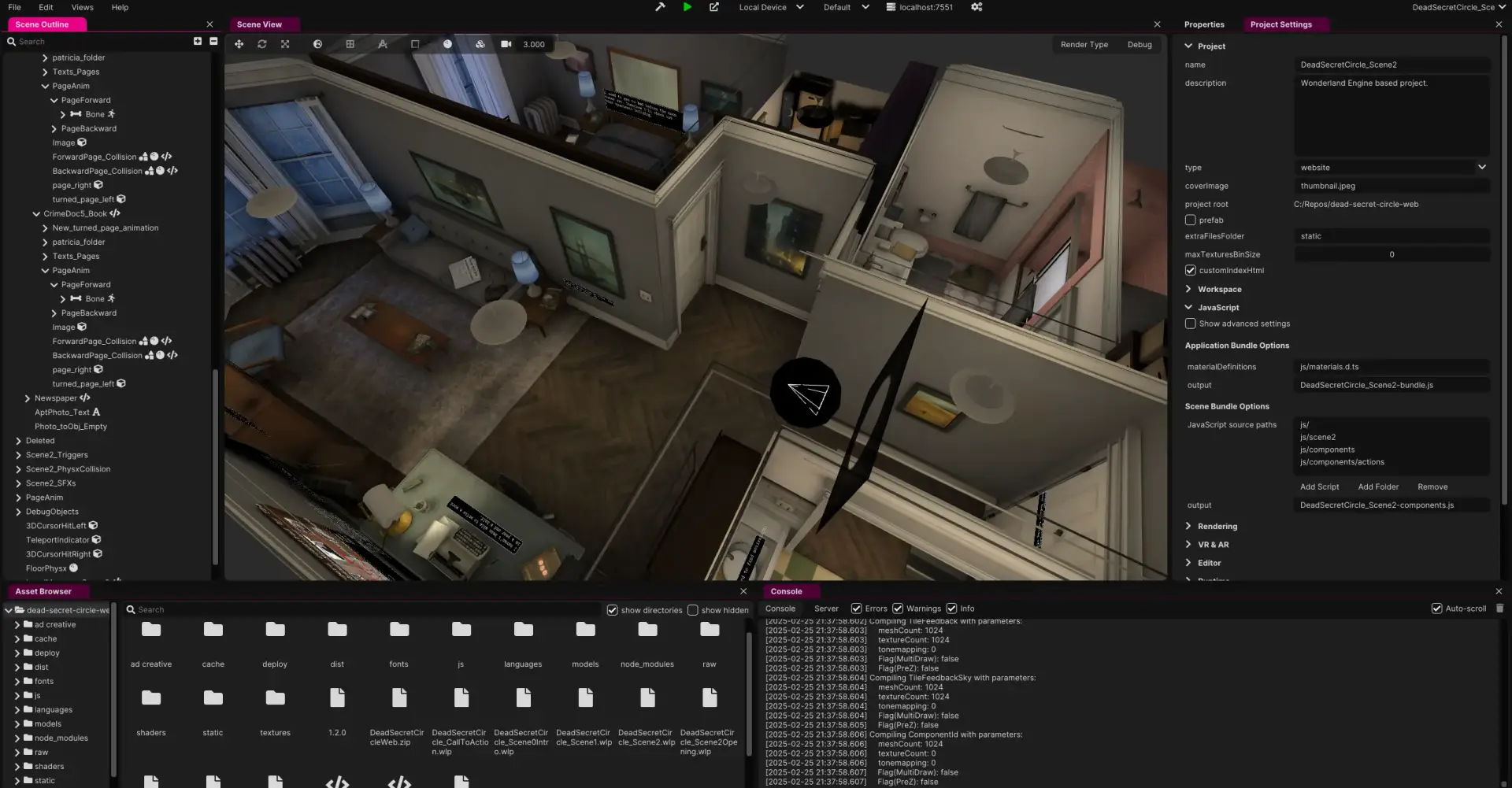Click the Debug button in the Scene View

1140,44
